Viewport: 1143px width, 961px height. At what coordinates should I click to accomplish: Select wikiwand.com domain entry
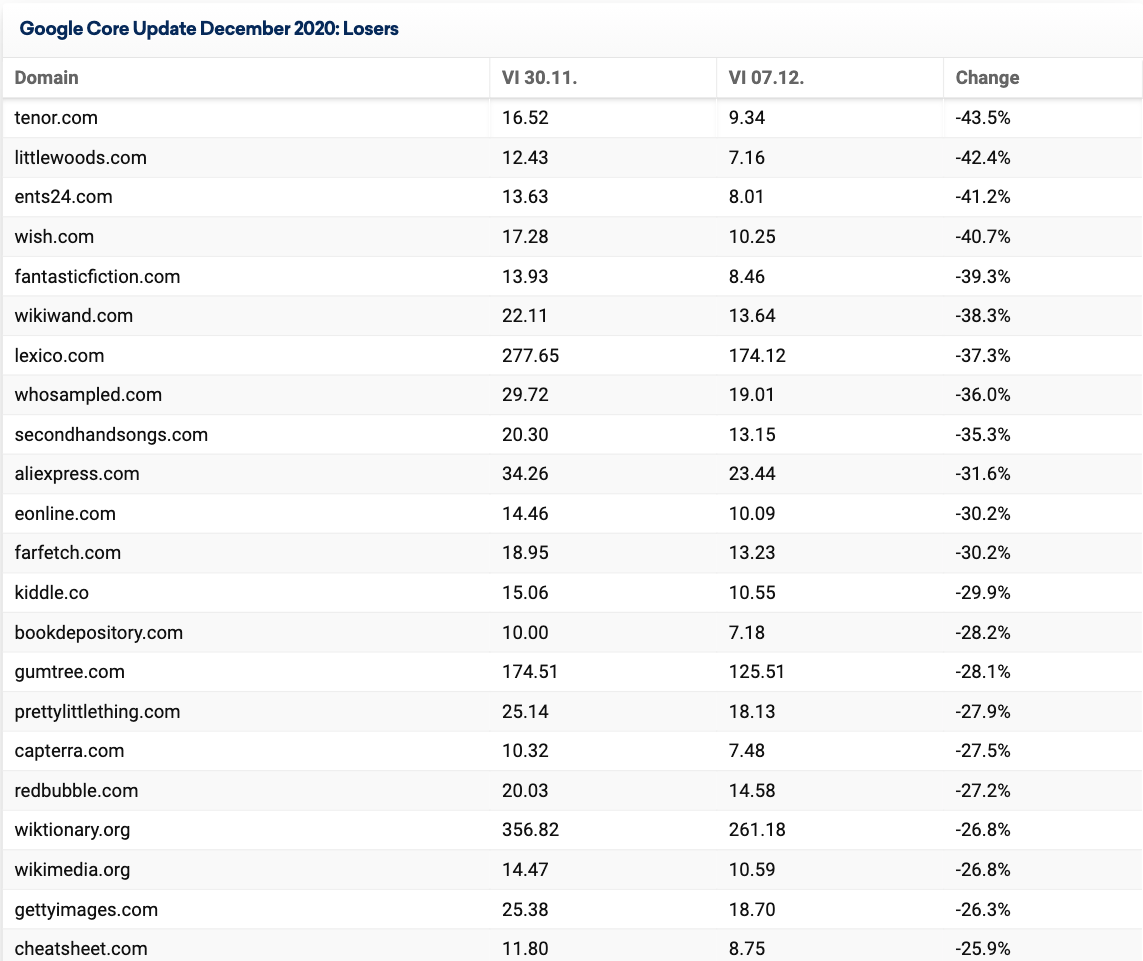click(74, 316)
